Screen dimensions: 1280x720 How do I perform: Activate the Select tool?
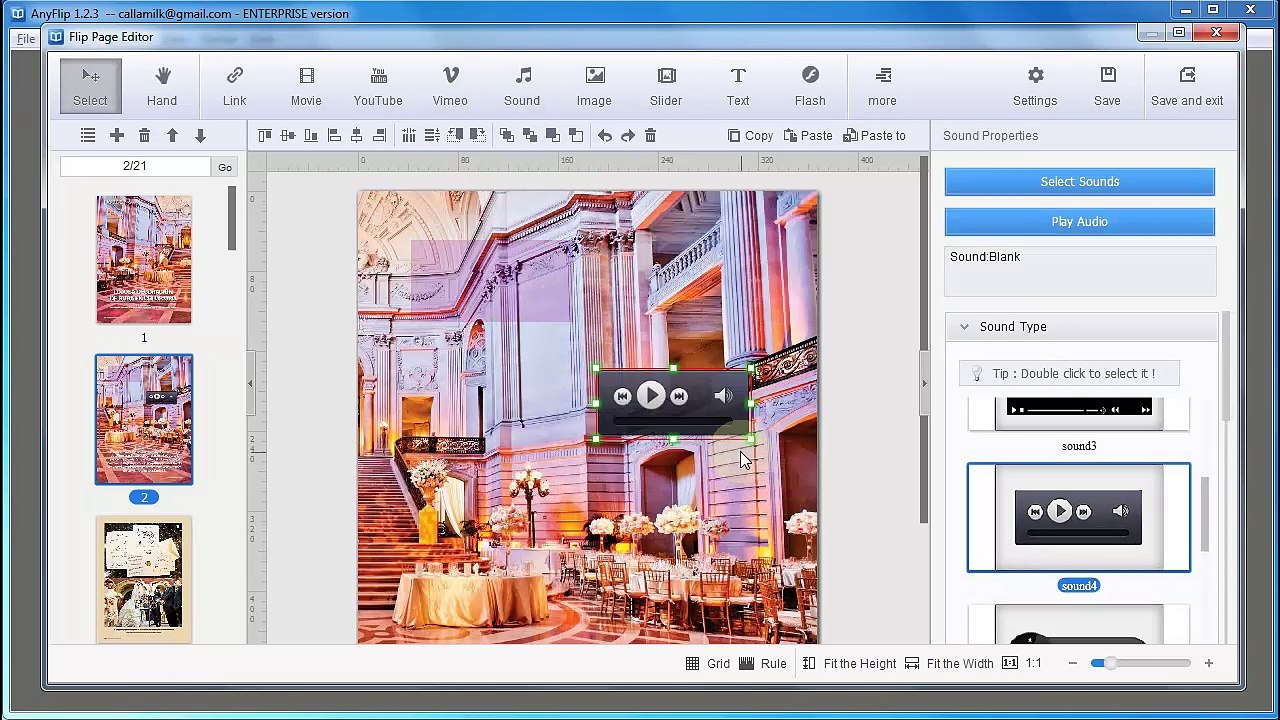tap(90, 86)
